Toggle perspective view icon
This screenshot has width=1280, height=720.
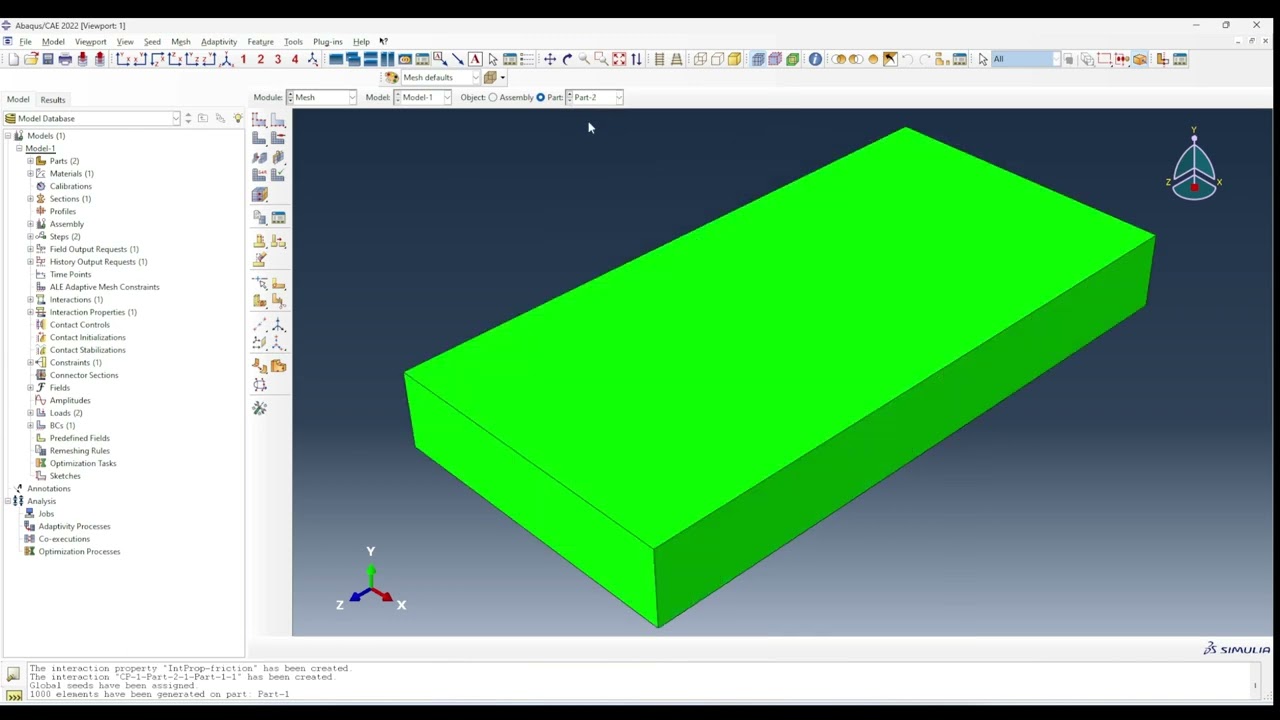coord(676,59)
